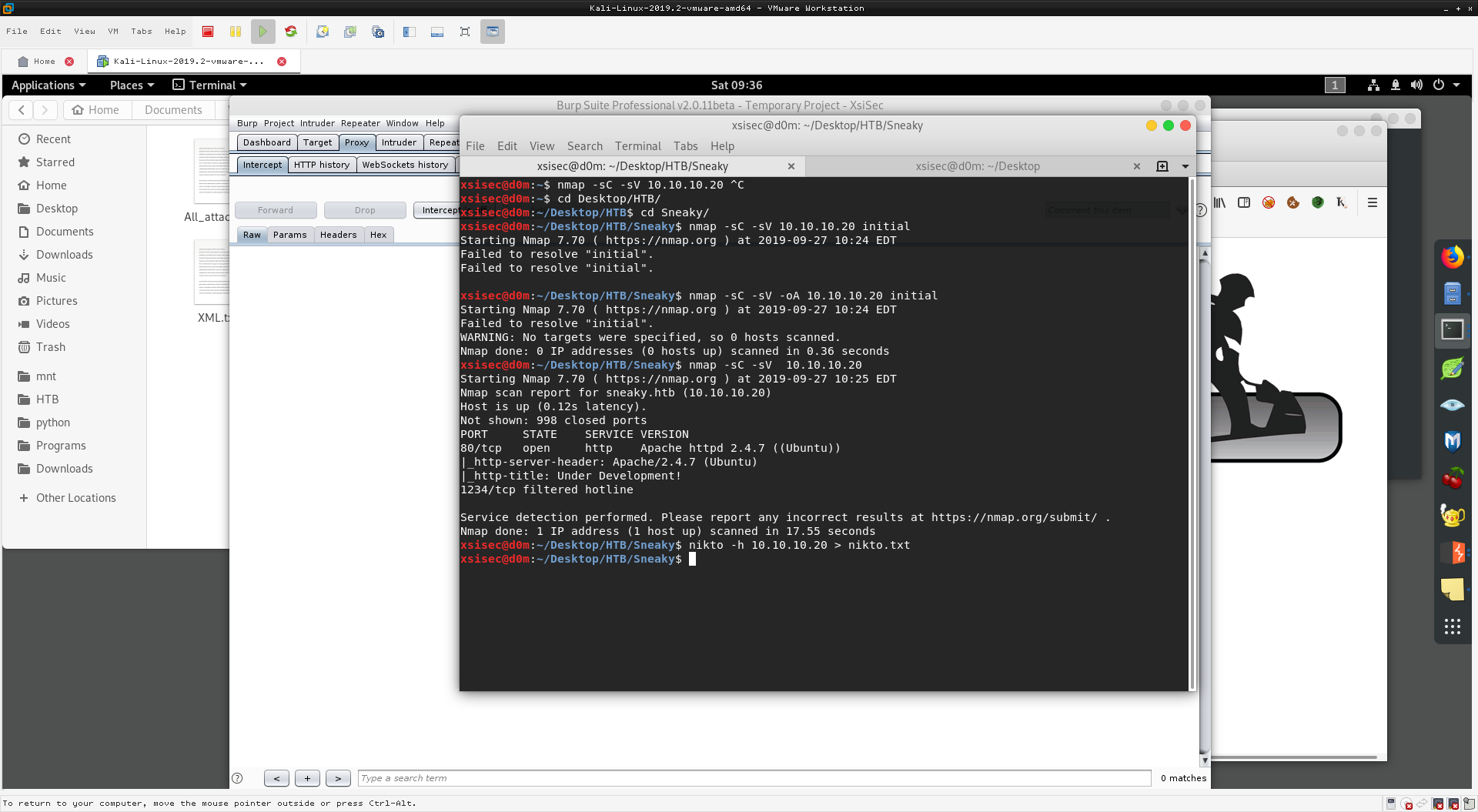Click the '+' button beside search

pyautogui.click(x=307, y=778)
